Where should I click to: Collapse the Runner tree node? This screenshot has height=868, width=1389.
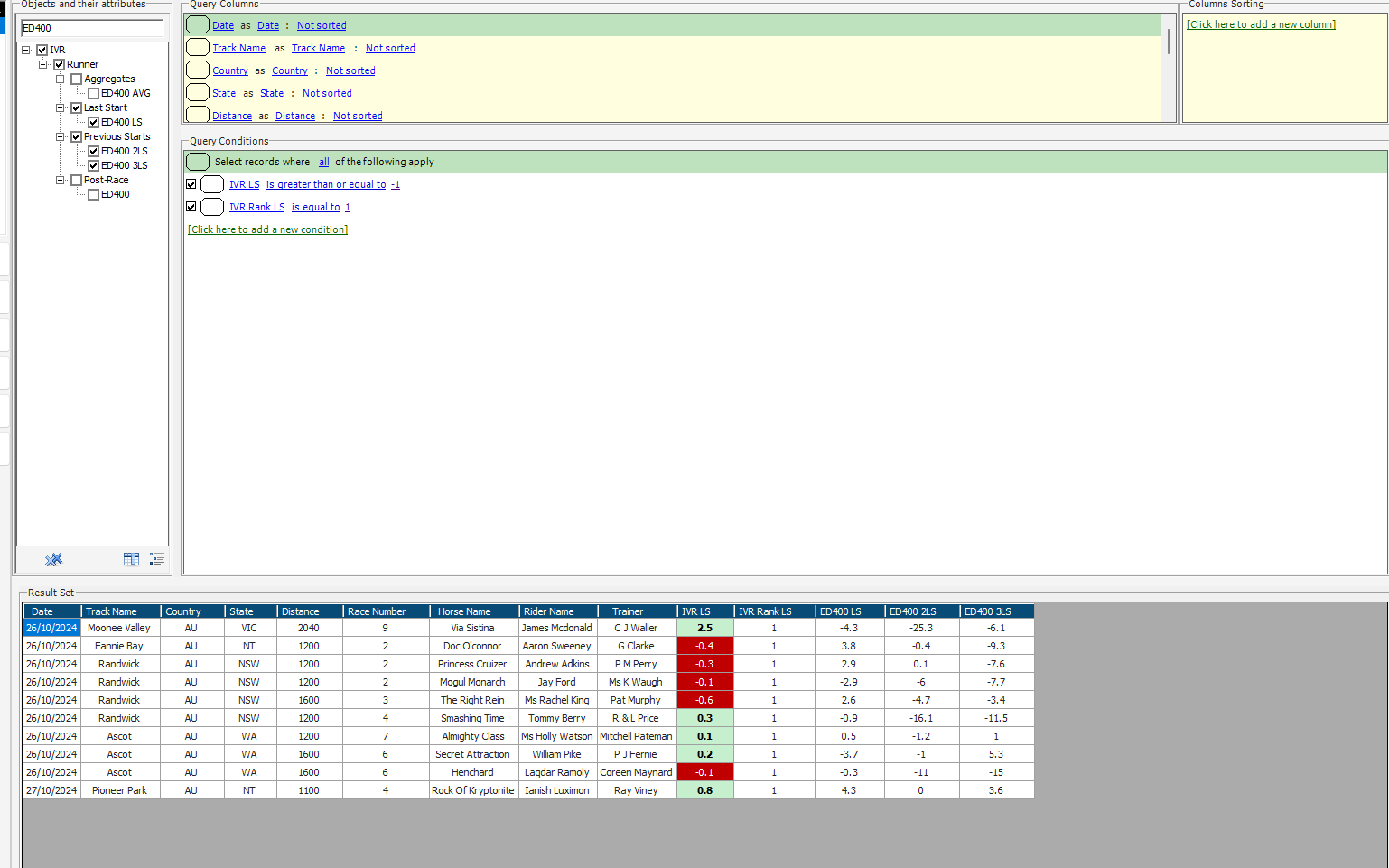tap(42, 64)
